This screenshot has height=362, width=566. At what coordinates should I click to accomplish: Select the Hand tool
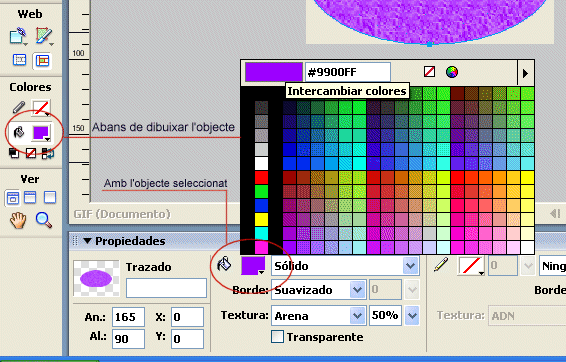tap(18, 220)
